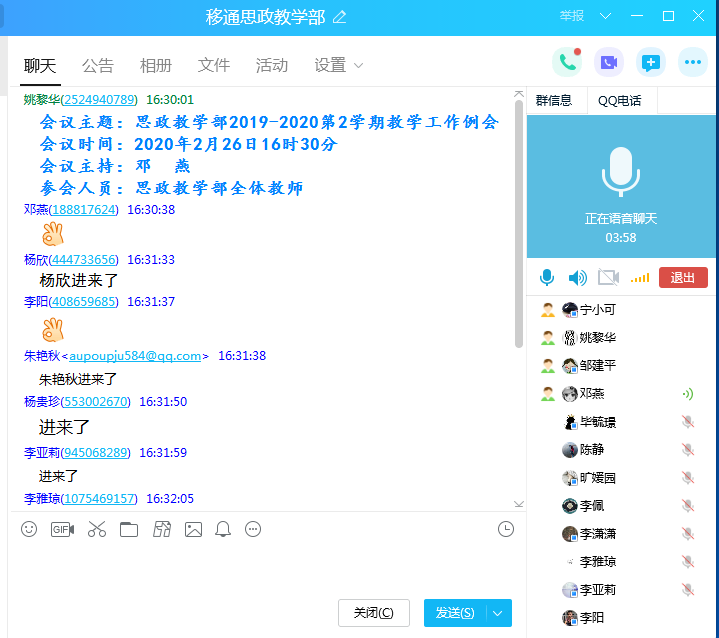Toggle the camera off icon
The height and width of the screenshot is (638, 719).
click(608, 278)
